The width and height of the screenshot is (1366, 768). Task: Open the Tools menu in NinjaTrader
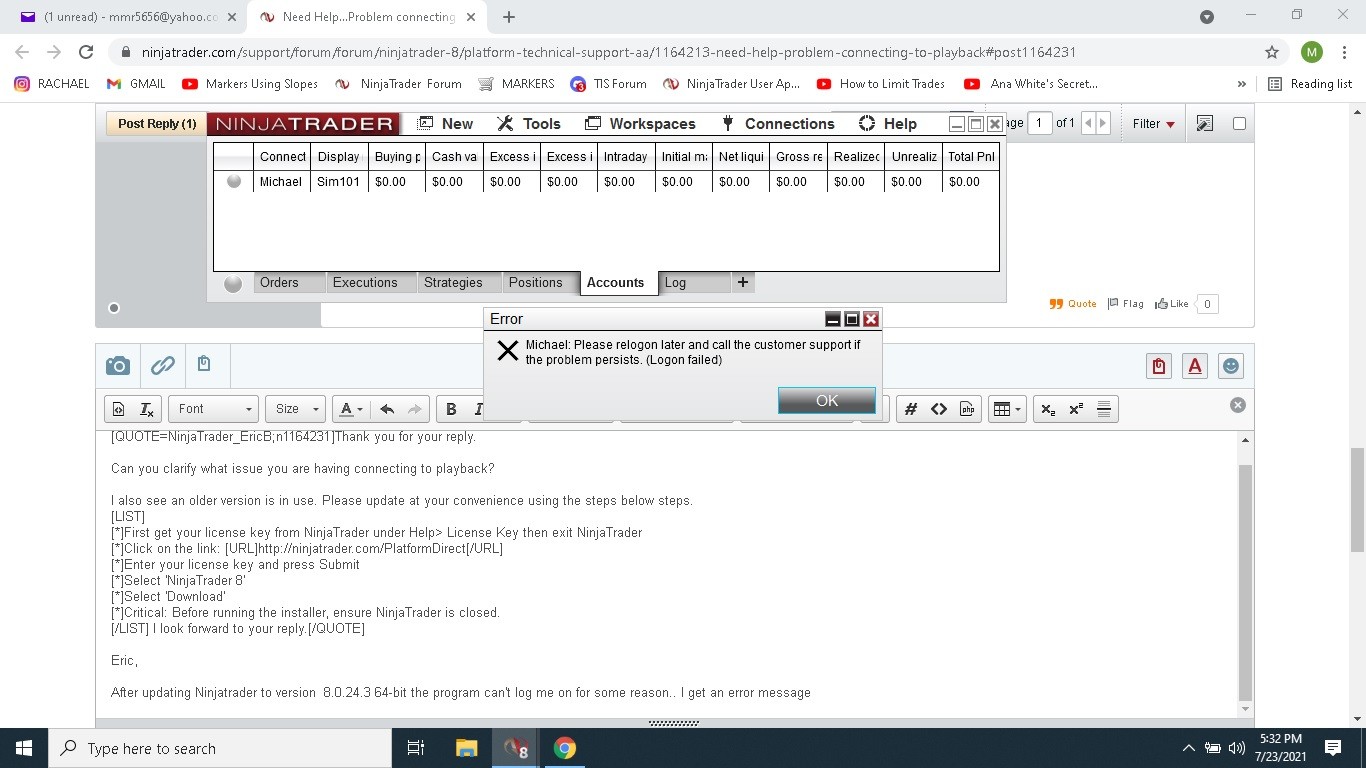point(529,124)
